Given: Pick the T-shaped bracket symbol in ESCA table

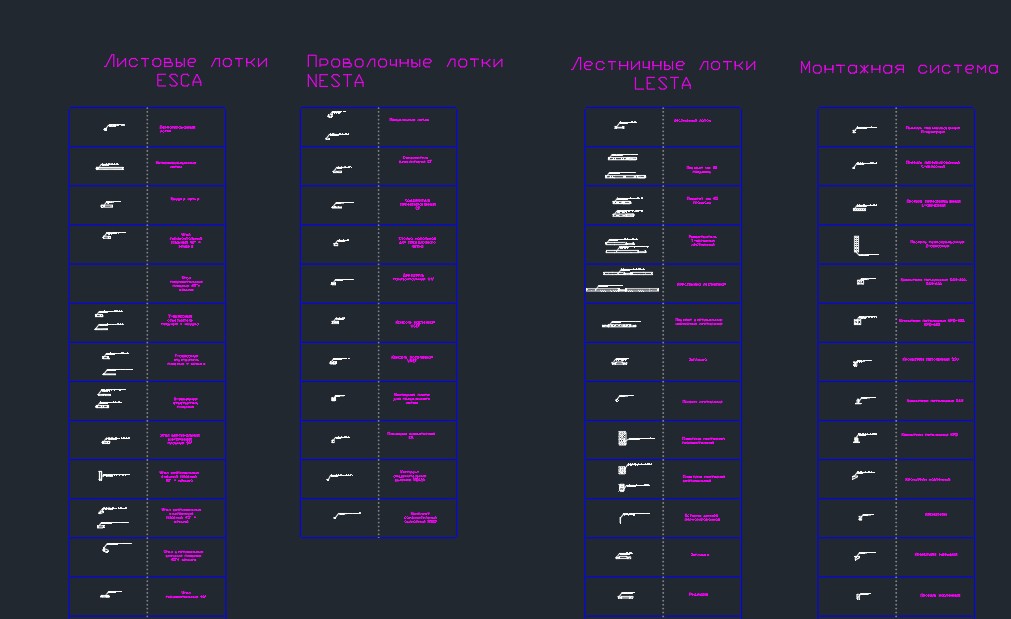Looking at the screenshot, I should click(113, 476).
